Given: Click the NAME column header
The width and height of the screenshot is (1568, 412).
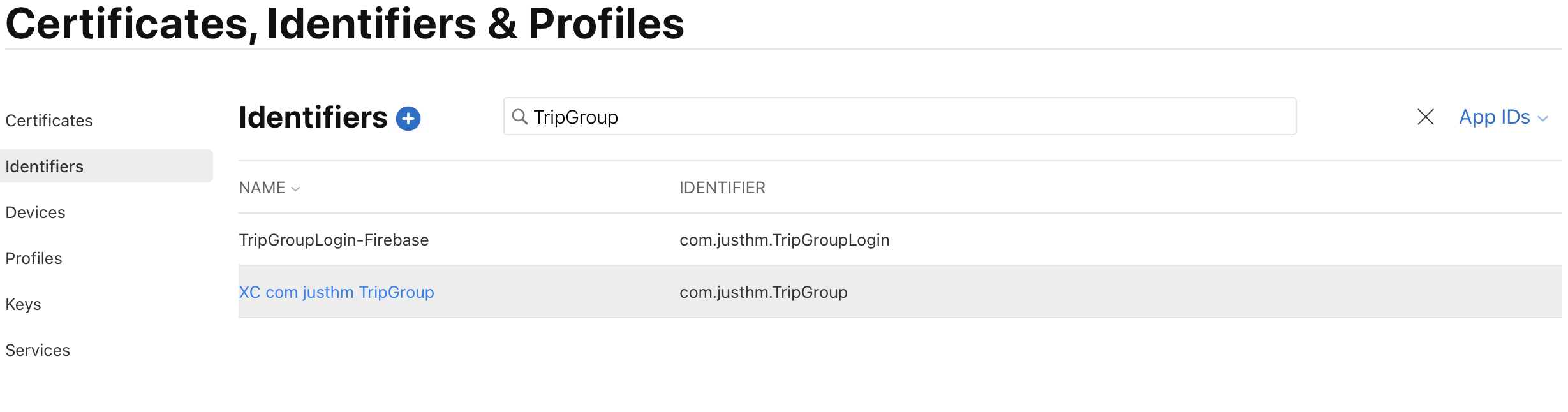Looking at the screenshot, I should (262, 188).
